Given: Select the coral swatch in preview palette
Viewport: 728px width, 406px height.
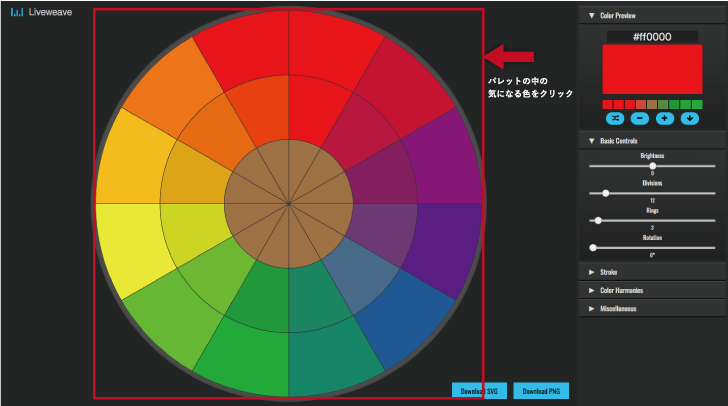Looking at the screenshot, I should (641, 105).
